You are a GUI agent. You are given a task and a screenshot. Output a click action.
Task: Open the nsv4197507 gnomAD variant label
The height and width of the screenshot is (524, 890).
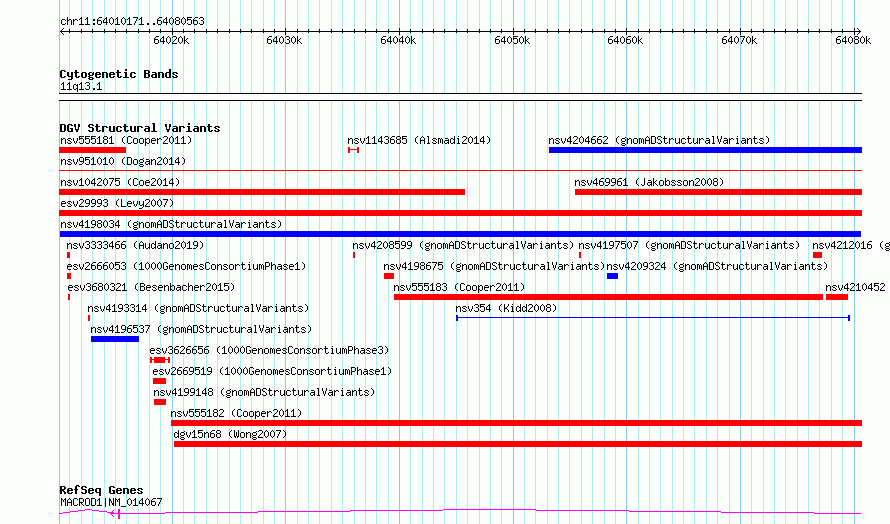(689, 245)
